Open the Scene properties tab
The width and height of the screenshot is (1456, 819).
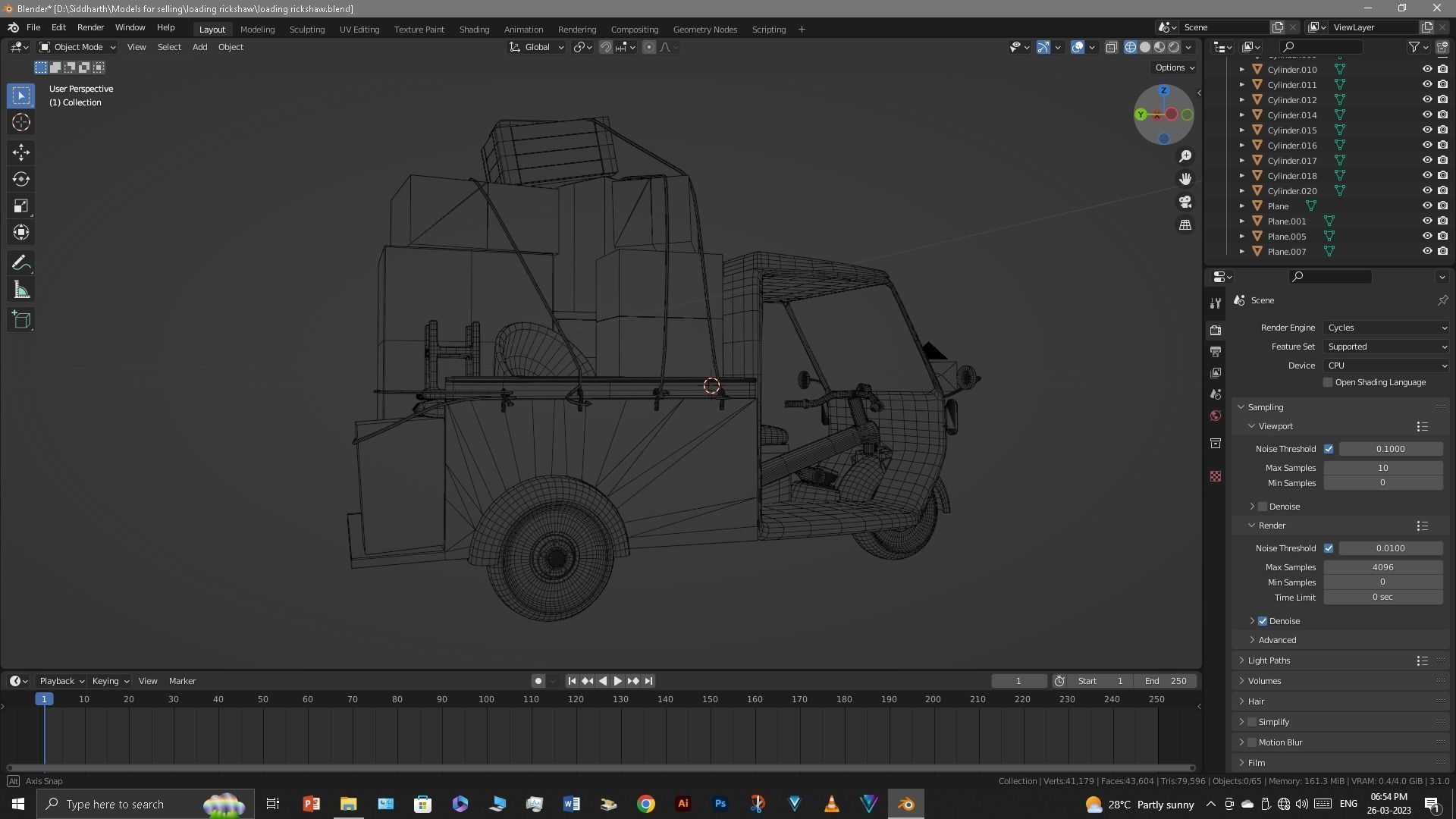(x=1216, y=394)
